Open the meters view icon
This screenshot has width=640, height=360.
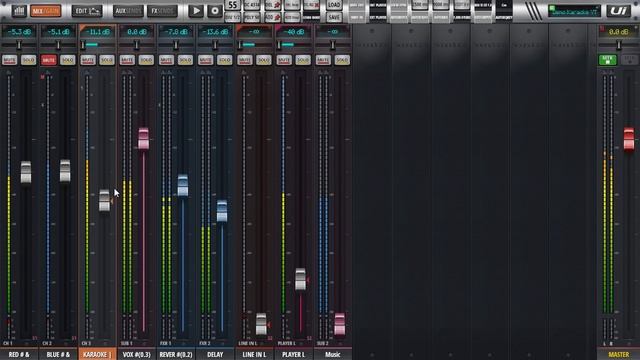tap(19, 11)
